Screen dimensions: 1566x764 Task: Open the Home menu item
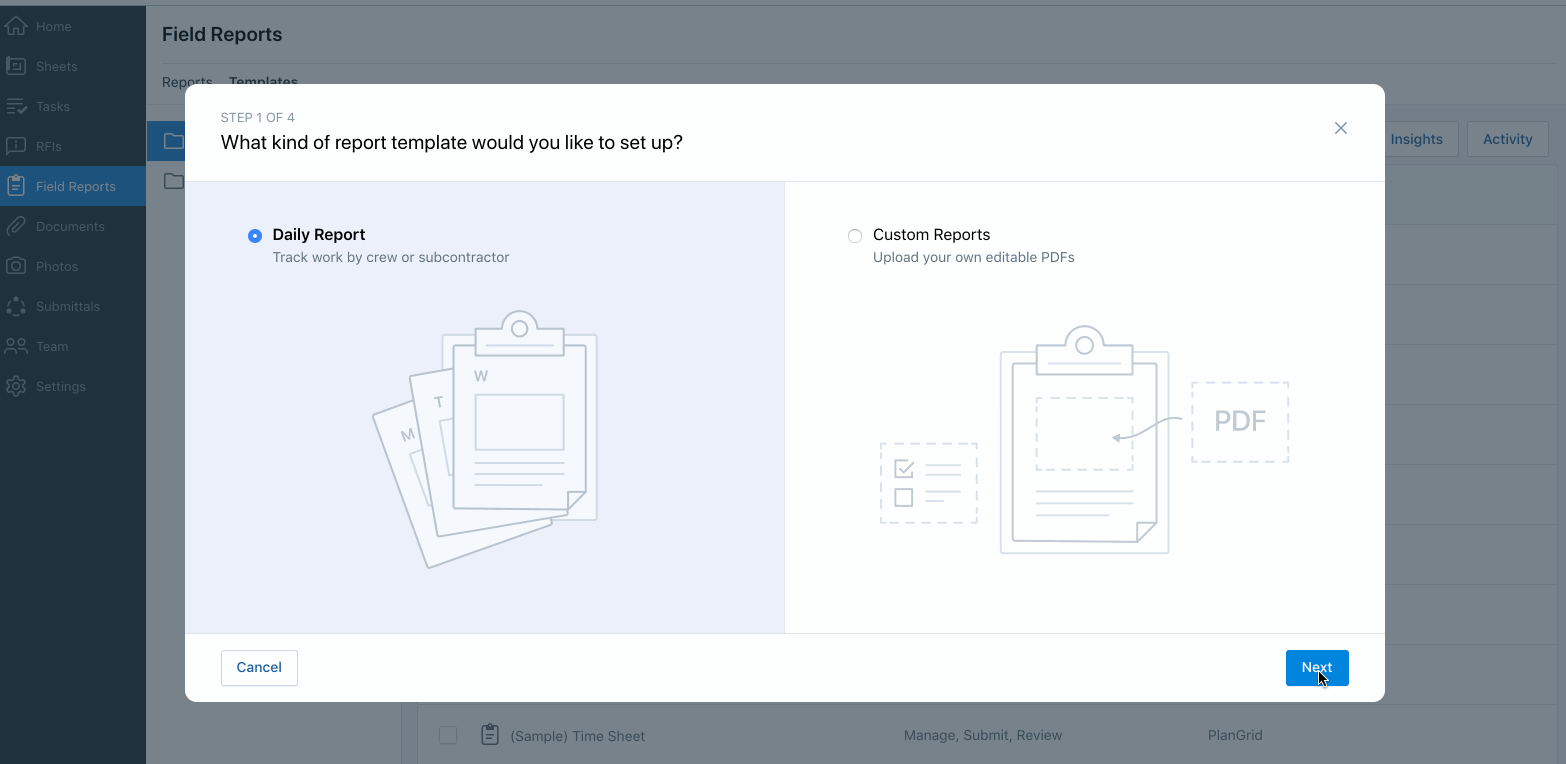(73, 26)
